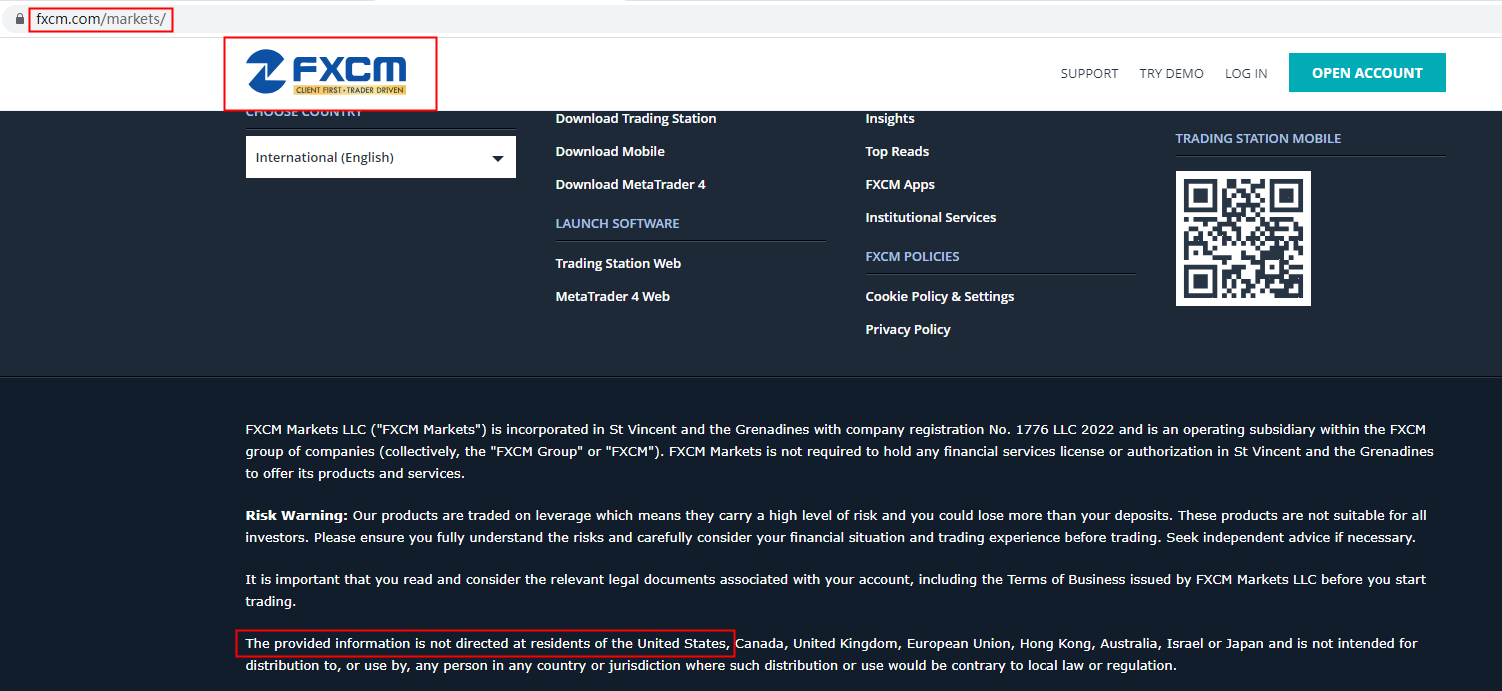Open the SUPPORT menu item
Image resolution: width=1502 pixels, height=691 pixels.
(x=1089, y=73)
